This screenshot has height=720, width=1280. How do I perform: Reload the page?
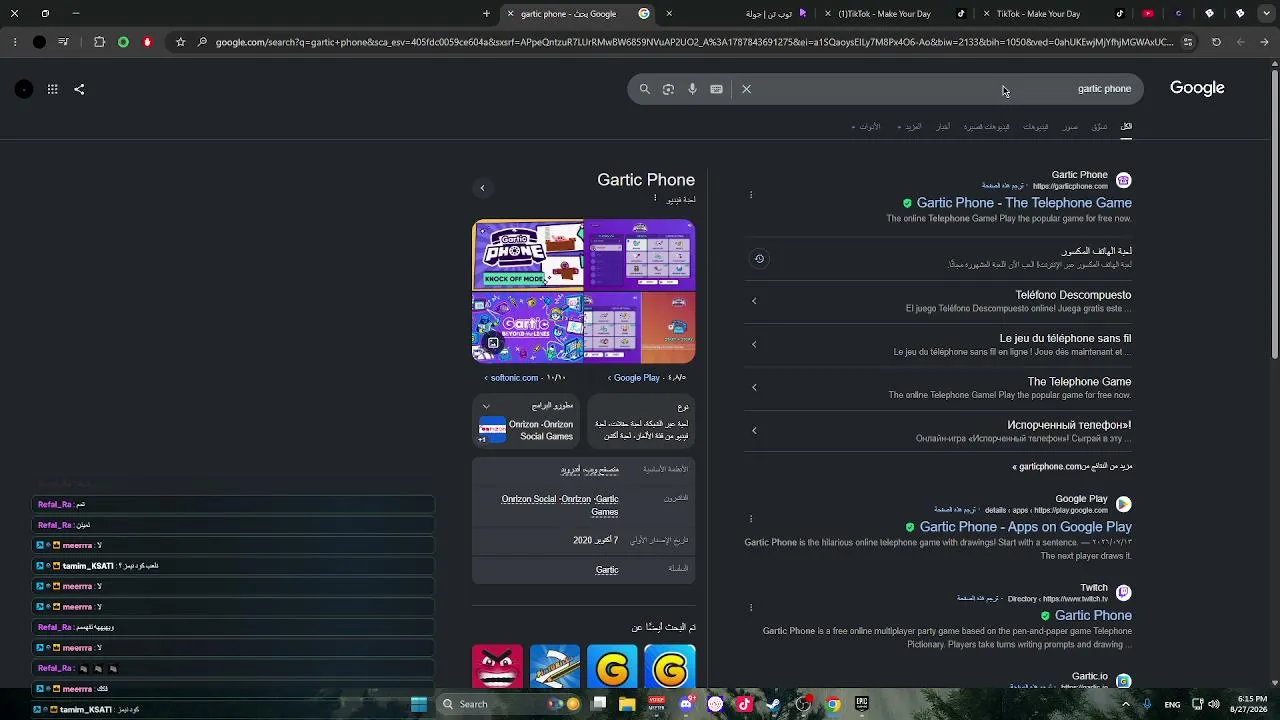coord(1216,42)
